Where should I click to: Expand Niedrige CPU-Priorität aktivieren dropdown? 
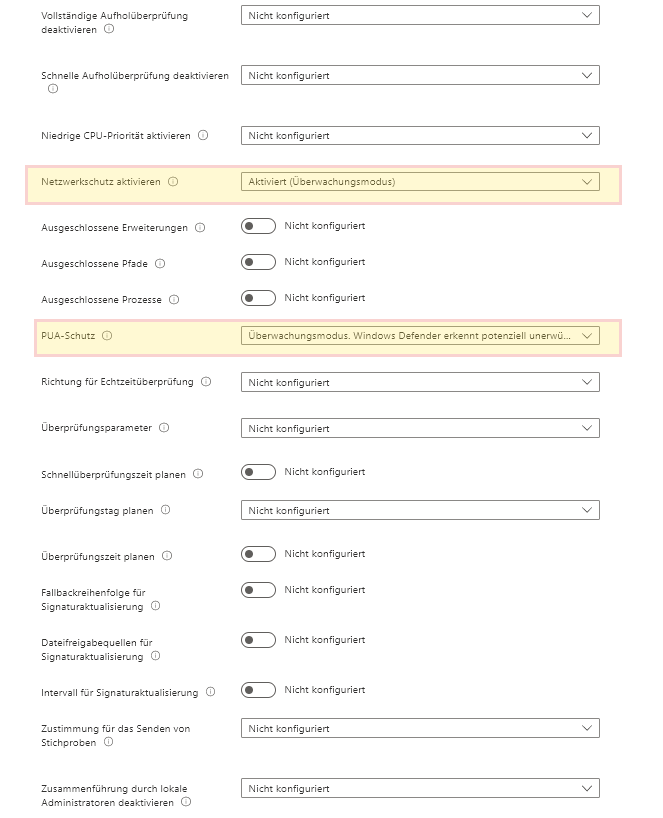click(420, 135)
